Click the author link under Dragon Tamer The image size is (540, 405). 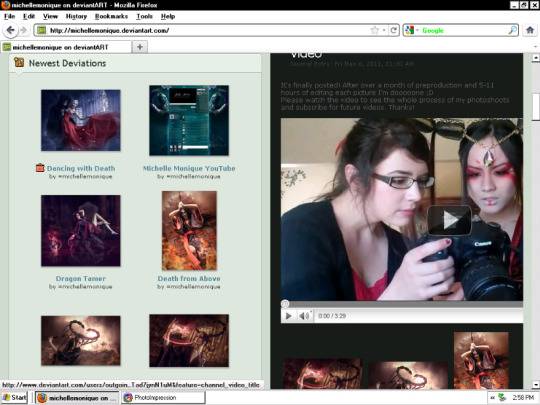pyautogui.click(x=84, y=287)
